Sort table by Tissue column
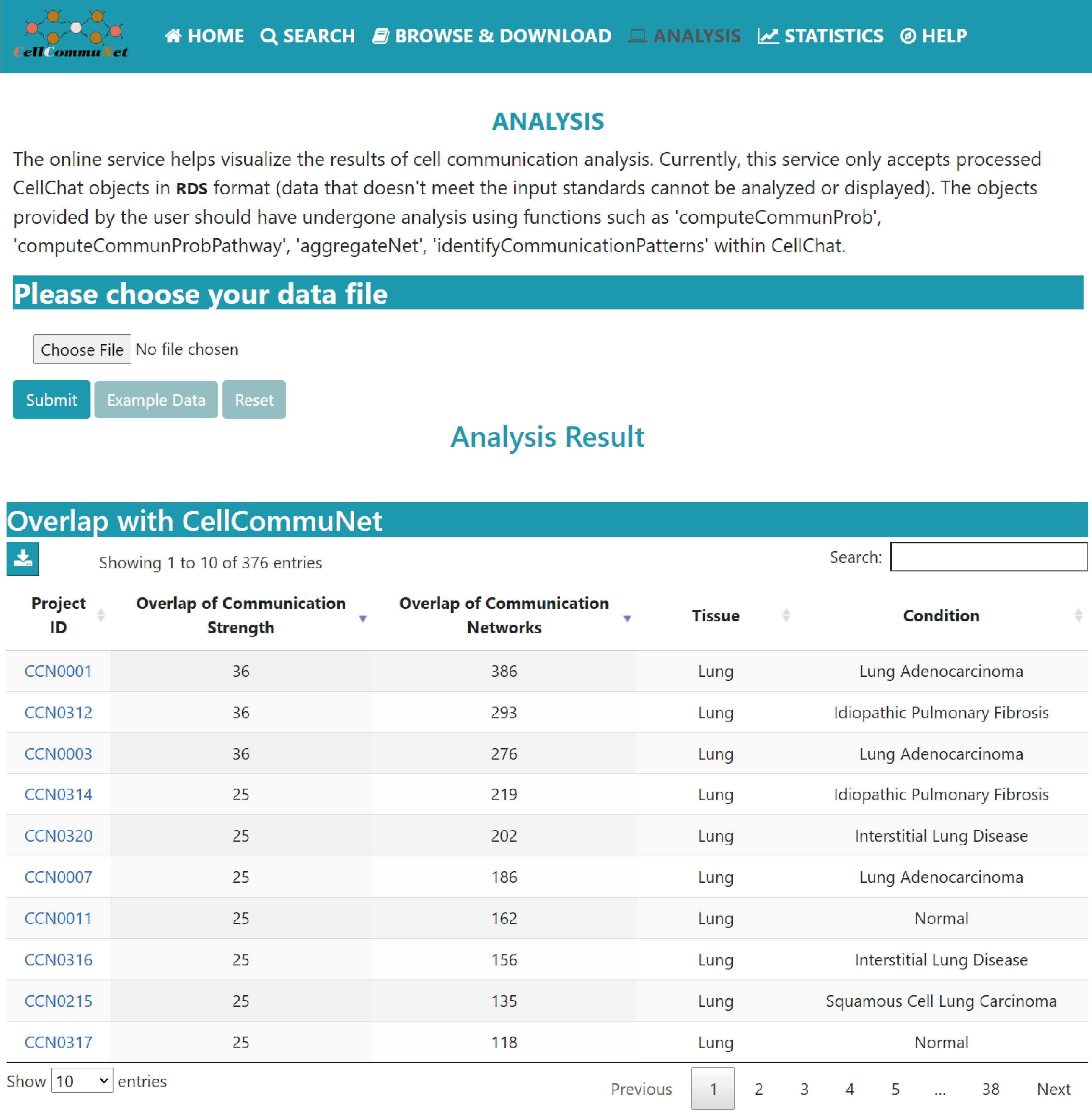 coord(716,615)
